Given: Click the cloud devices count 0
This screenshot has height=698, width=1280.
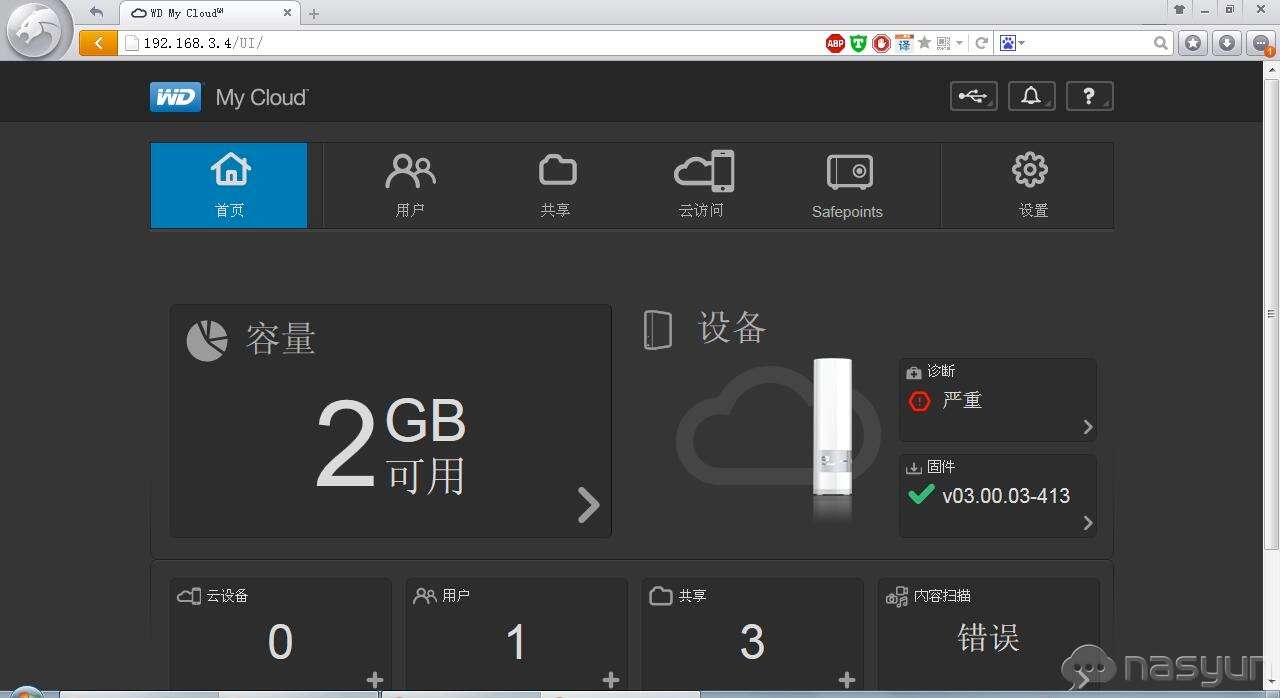Looking at the screenshot, I should tap(280, 642).
